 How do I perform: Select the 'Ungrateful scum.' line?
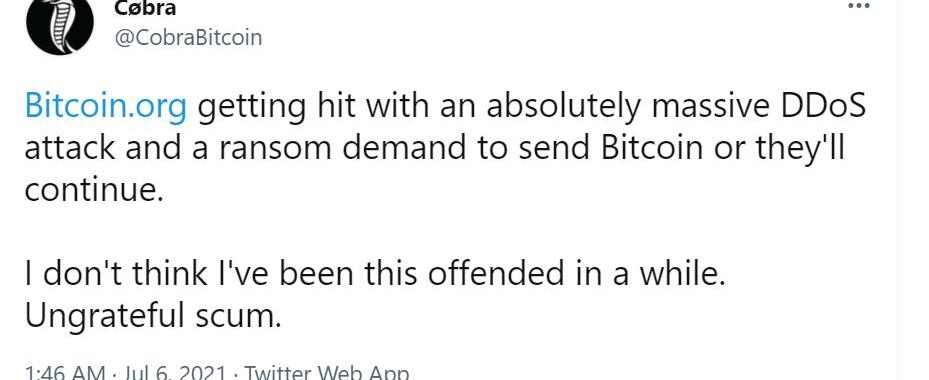(152, 318)
